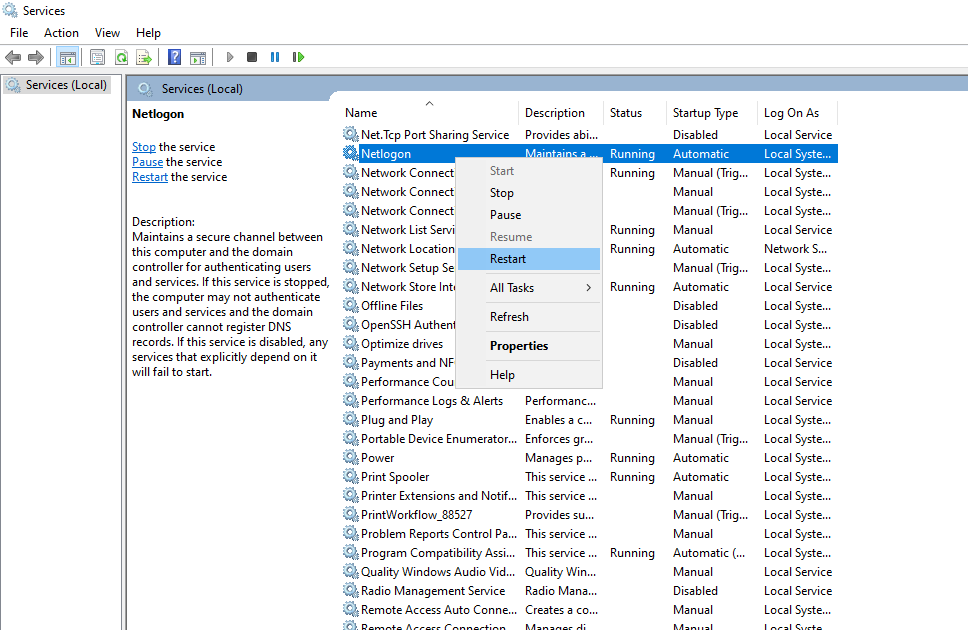The width and height of the screenshot is (968, 630).
Task: Choose Refresh in the context menu
Action: (x=529, y=317)
